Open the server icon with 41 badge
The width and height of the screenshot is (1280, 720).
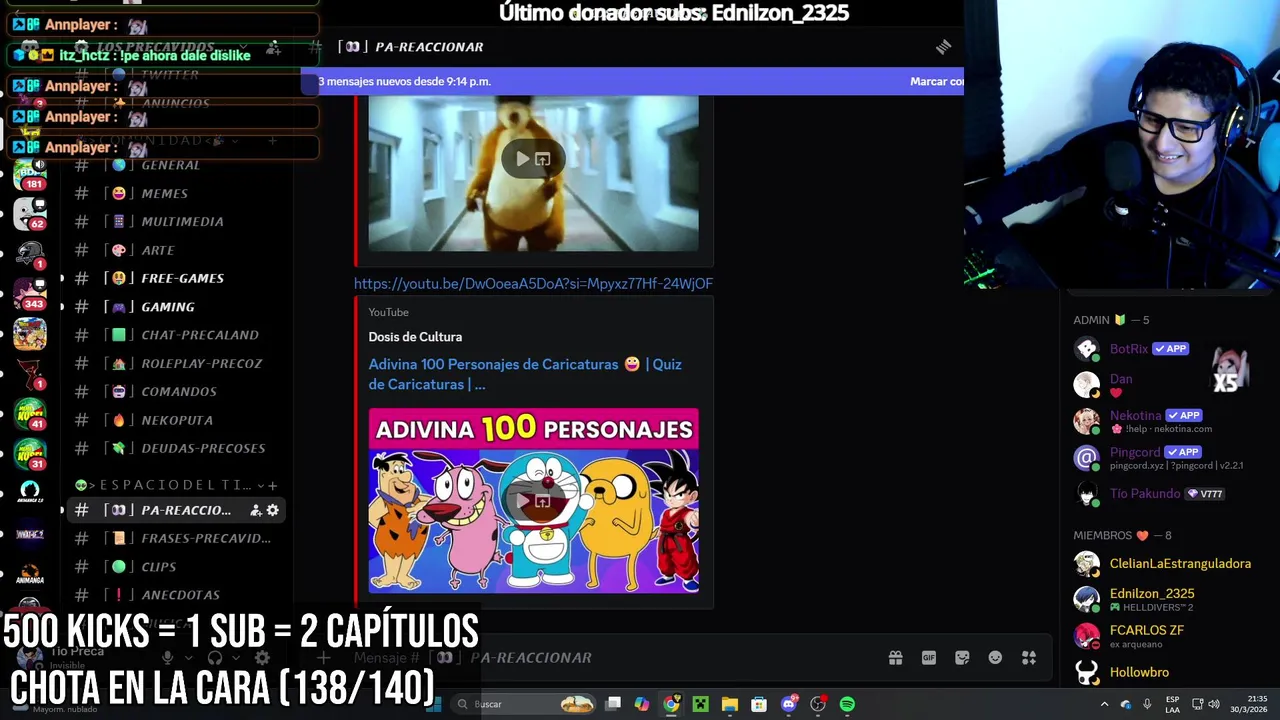(30, 413)
